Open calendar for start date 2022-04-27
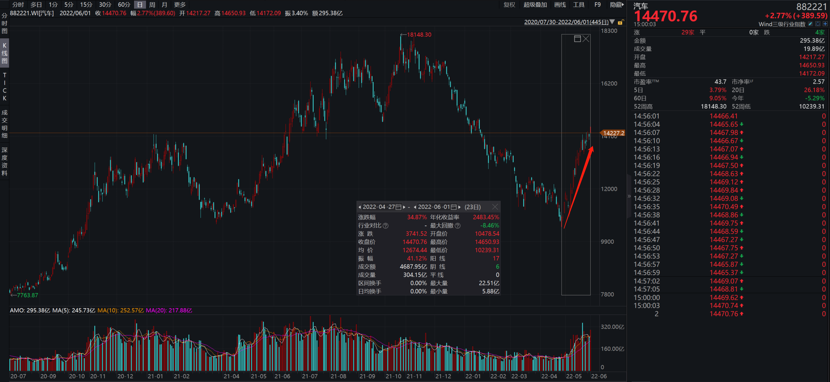Screen dimensions: 830x382 click(x=398, y=207)
